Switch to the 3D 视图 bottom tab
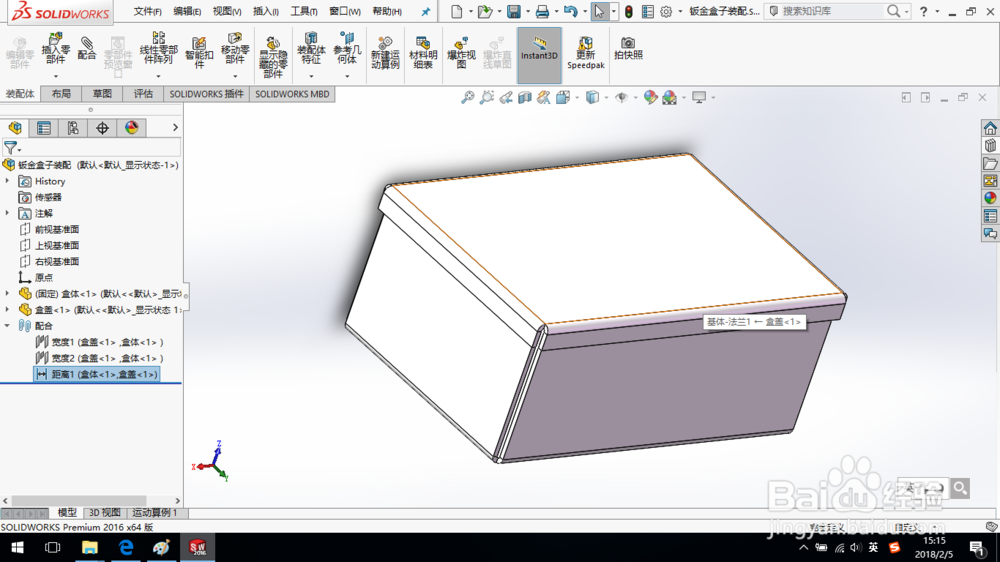This screenshot has height=562, width=1000. click(104, 513)
